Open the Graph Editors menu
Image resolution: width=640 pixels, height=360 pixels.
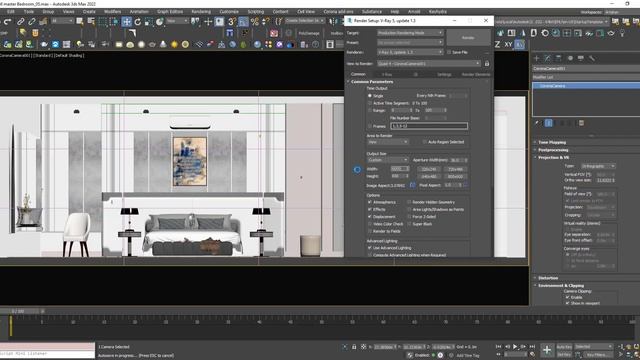click(170, 12)
